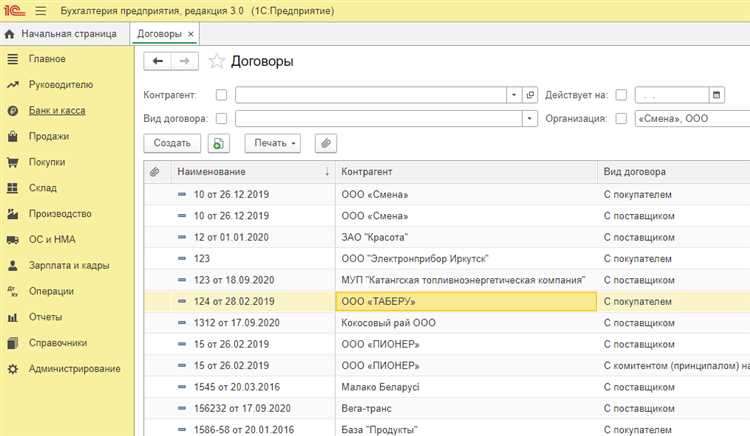Enable the Организация filter checkbox
The width and height of the screenshot is (750, 436).
click(621, 119)
